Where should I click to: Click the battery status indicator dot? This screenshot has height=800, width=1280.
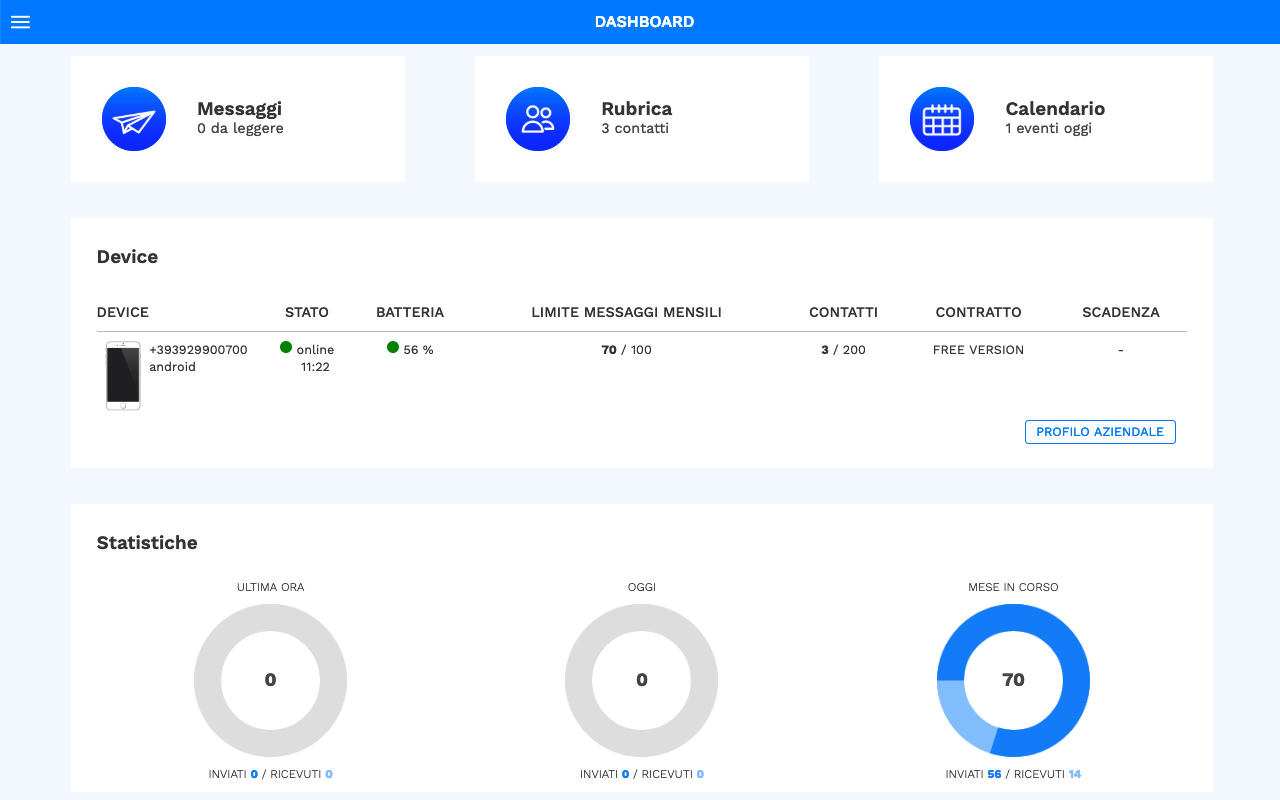point(392,348)
